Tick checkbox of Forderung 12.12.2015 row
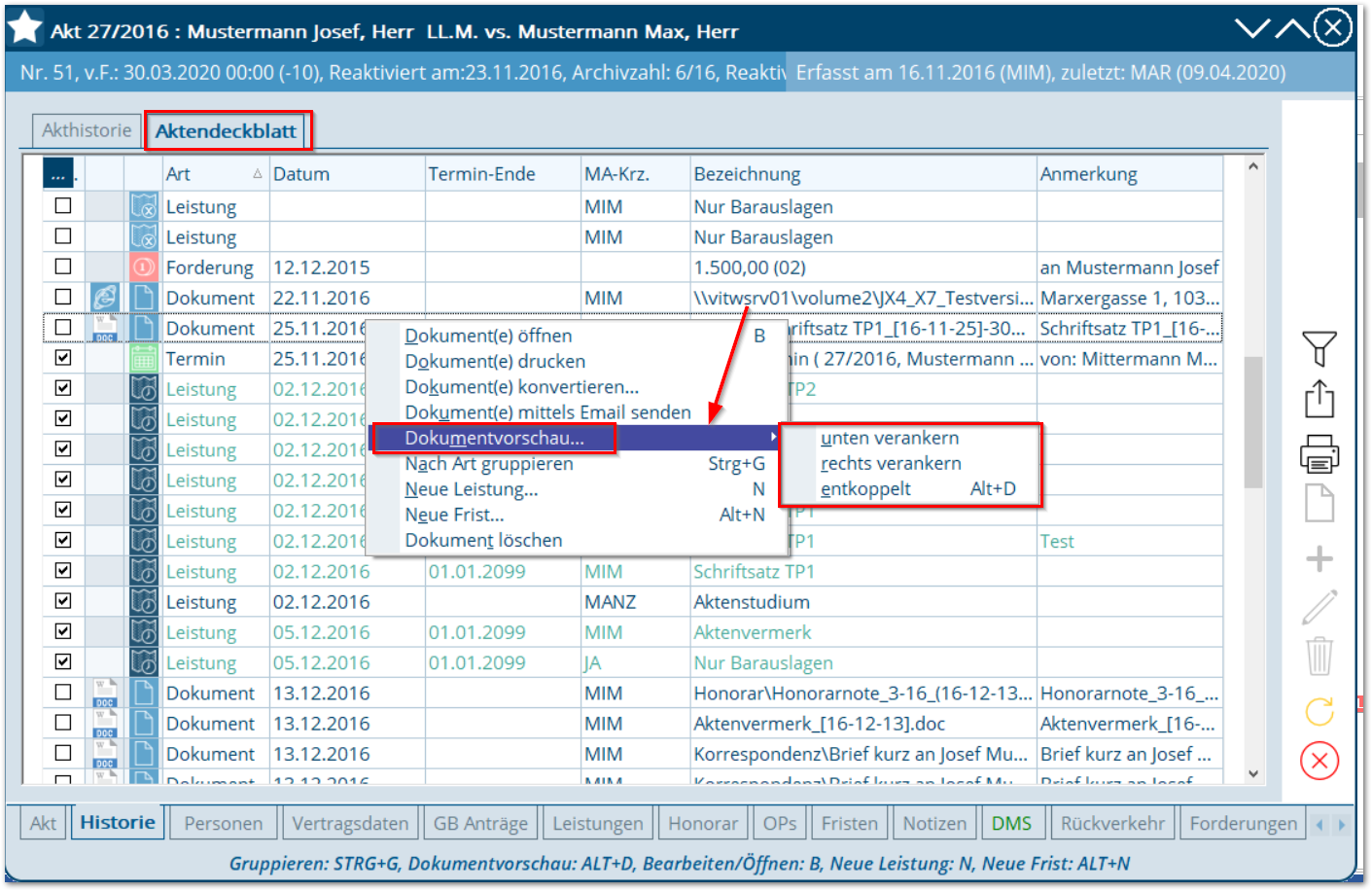The width and height of the screenshot is (1372, 891). (x=63, y=267)
